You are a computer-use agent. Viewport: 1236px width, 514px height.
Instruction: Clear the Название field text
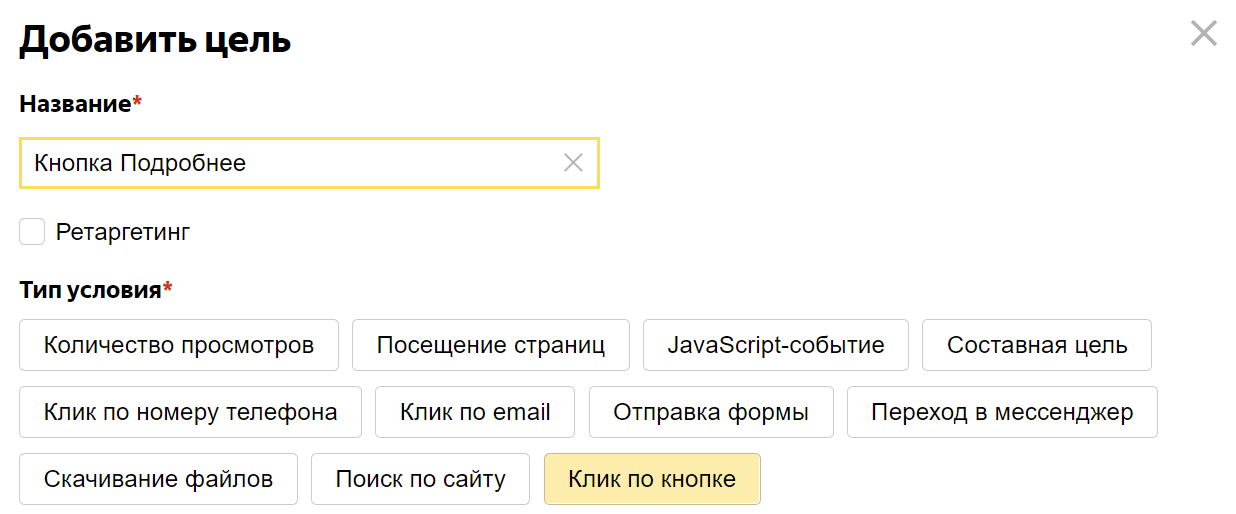(x=573, y=163)
